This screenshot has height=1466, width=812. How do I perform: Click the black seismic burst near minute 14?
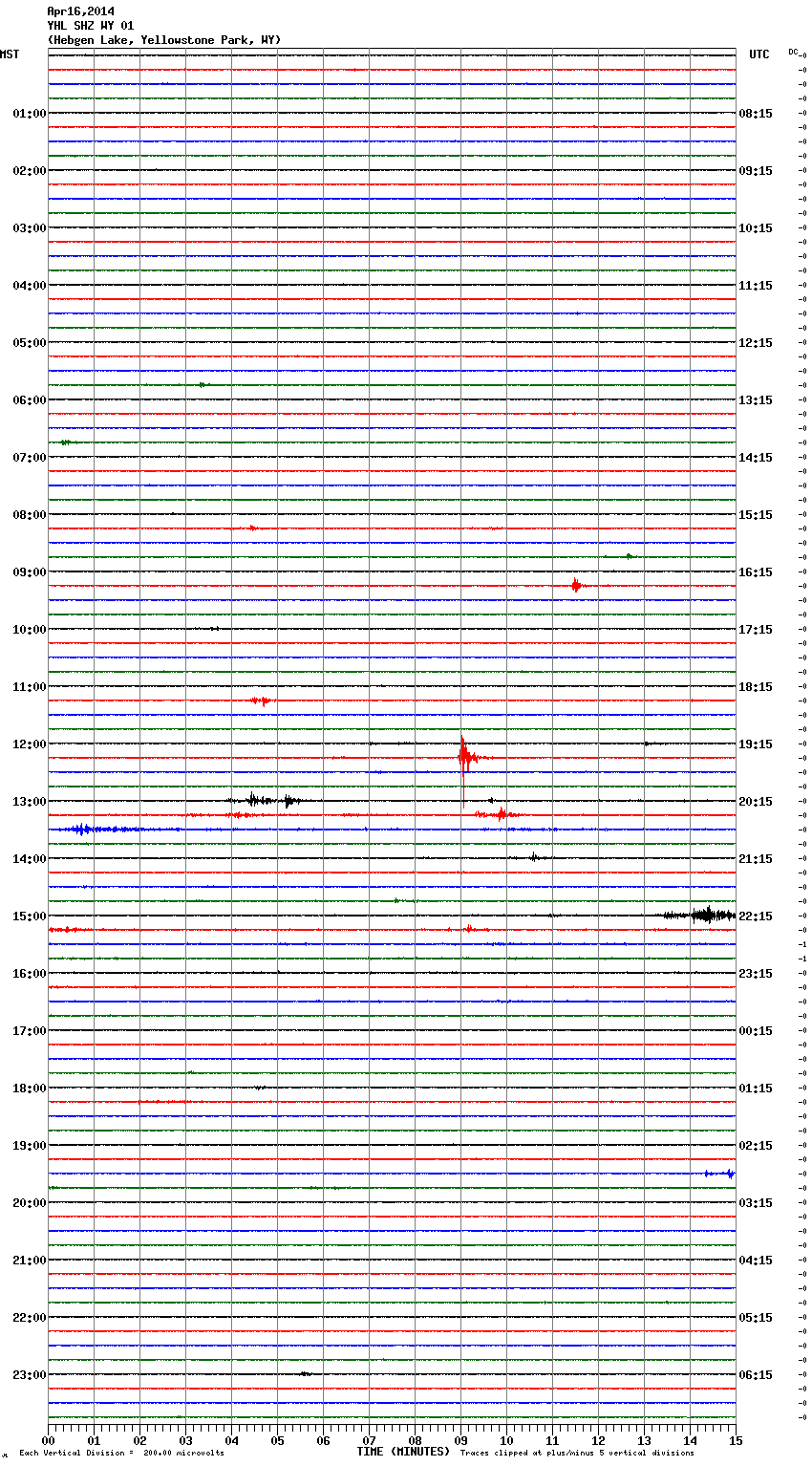click(x=705, y=915)
